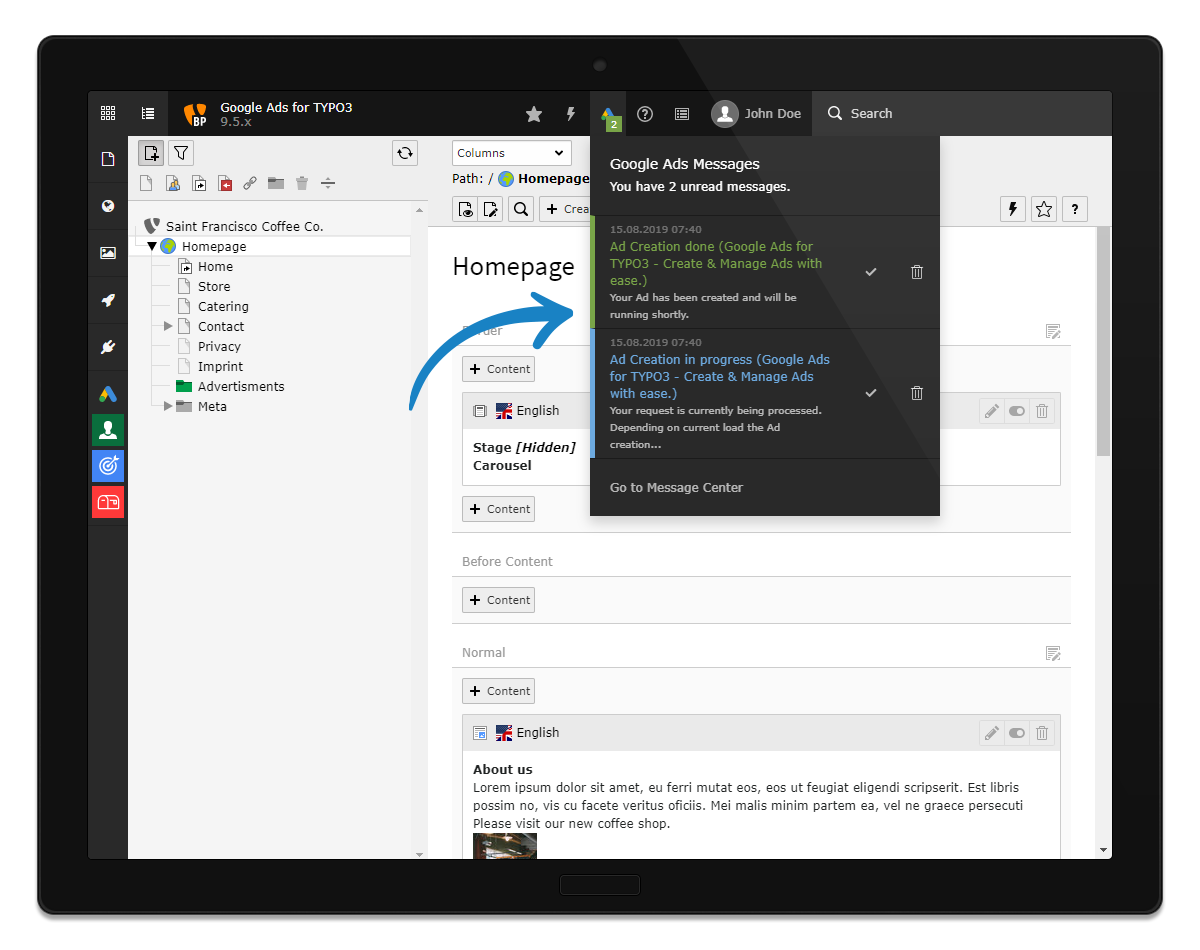Mark Ad Creation in progress read
This screenshot has width=1200, height=950.
click(x=871, y=393)
